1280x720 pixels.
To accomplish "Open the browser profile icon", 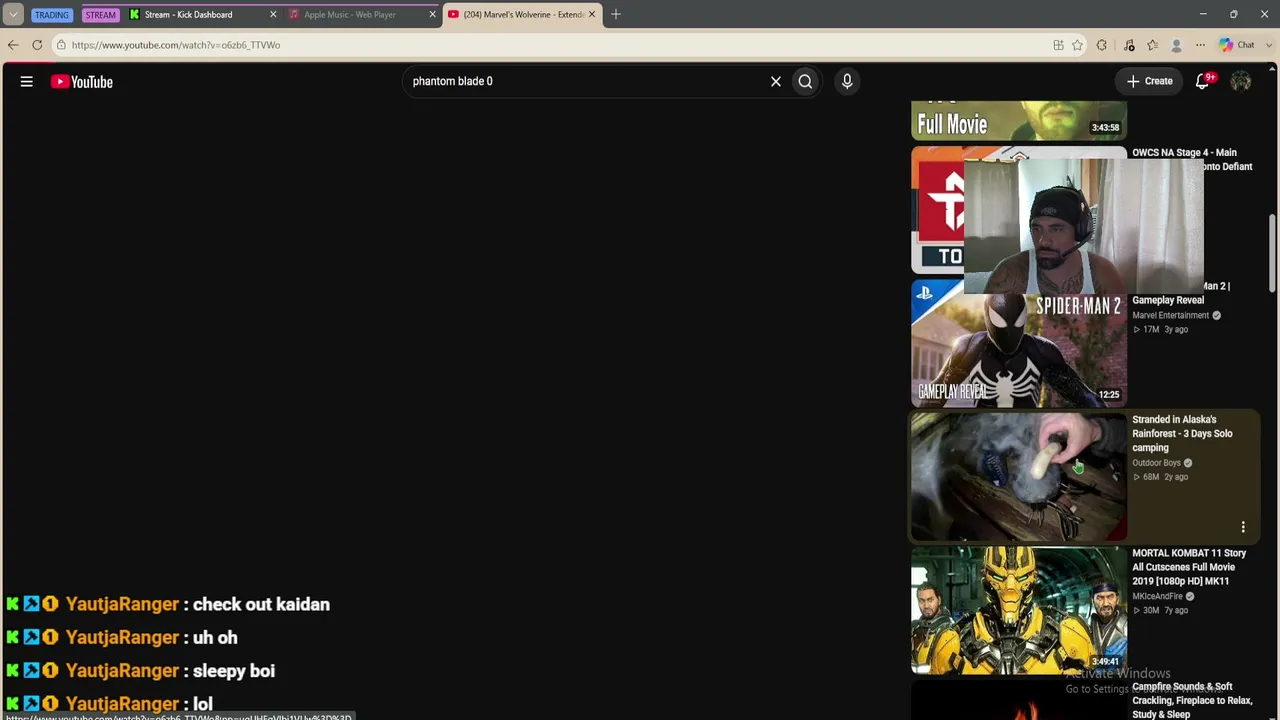I will click(x=1176, y=45).
